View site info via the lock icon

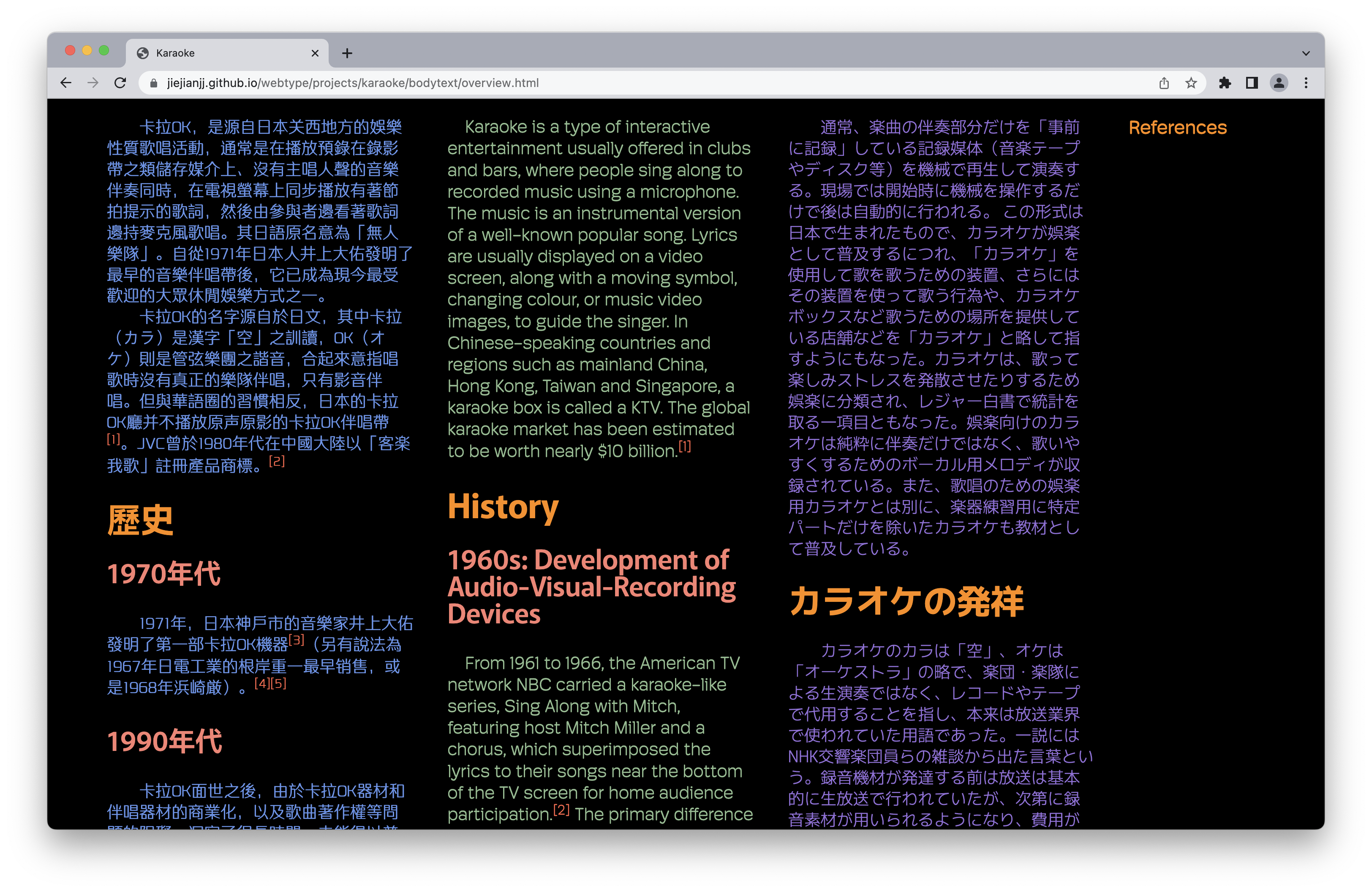pos(153,83)
